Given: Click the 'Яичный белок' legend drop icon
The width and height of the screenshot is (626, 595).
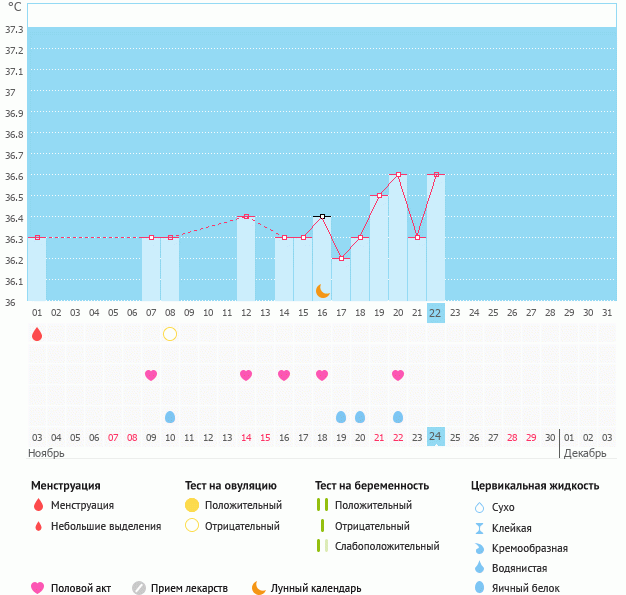Looking at the screenshot, I should point(479,588).
